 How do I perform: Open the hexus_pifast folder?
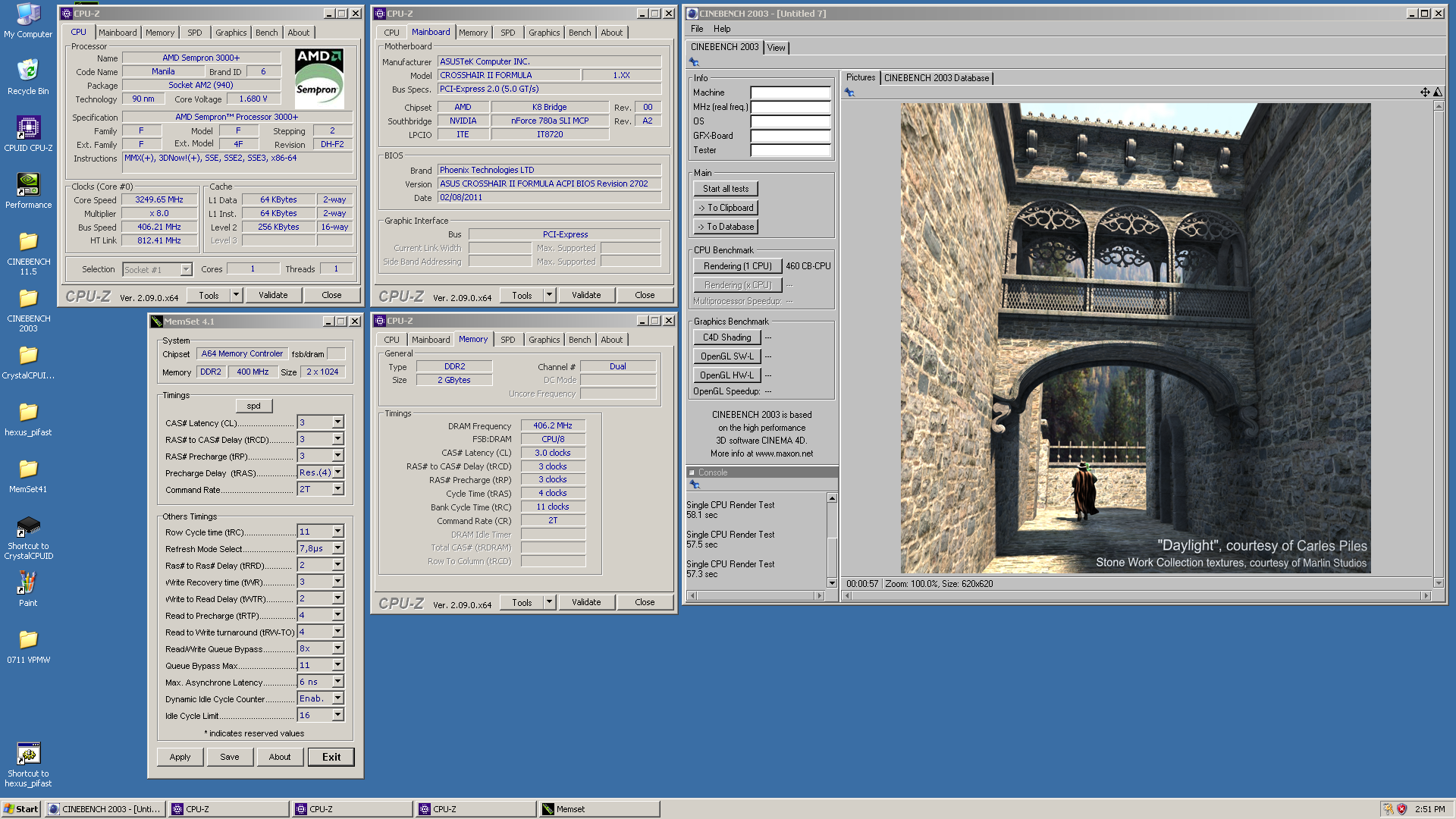28,418
